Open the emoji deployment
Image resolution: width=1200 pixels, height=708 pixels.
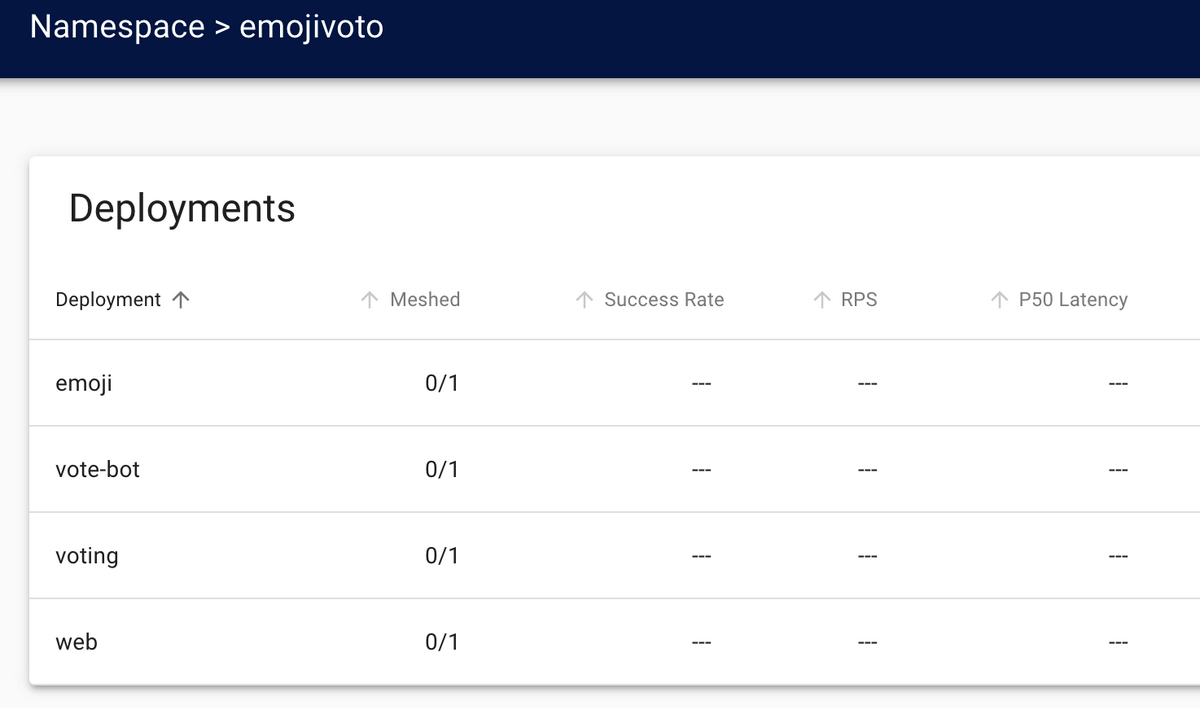tap(84, 383)
